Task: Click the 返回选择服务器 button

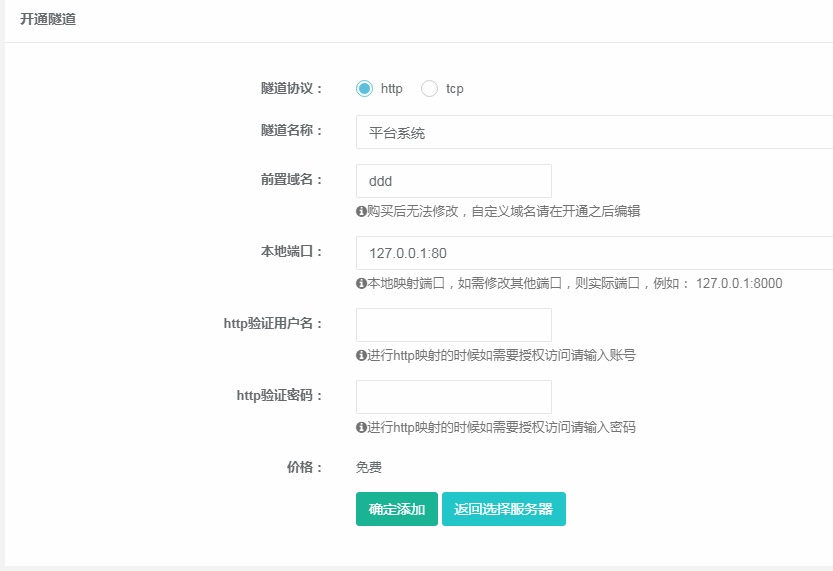Action: coord(504,509)
